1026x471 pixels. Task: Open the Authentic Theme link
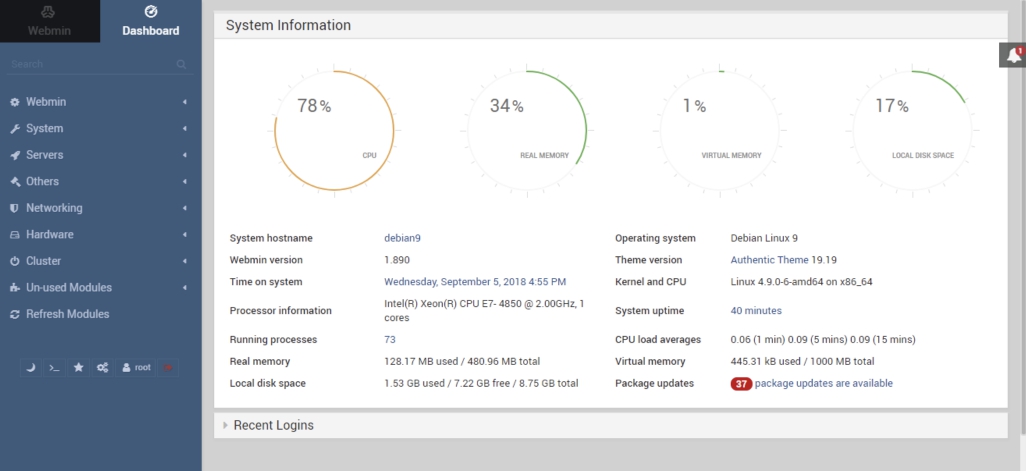(770, 260)
